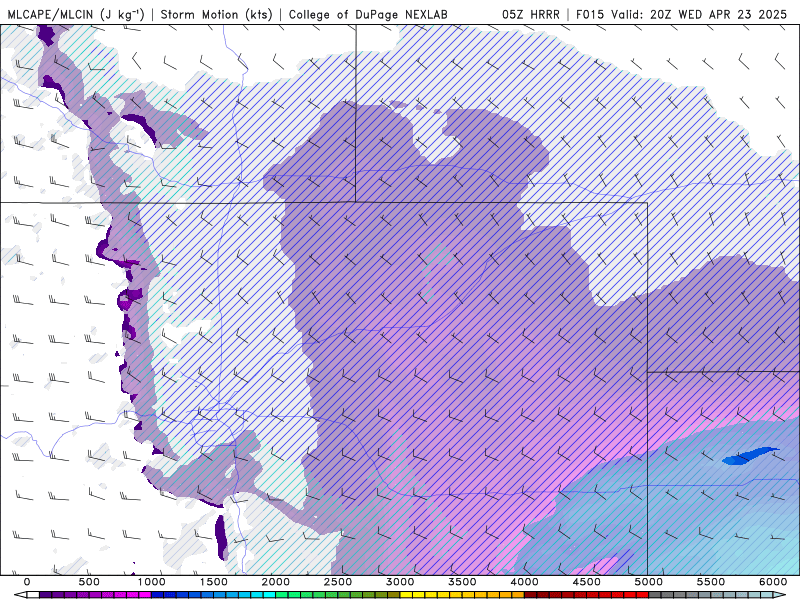Viewport: 800px width, 600px height.
Task: Click the colorbar label 3500
Action: point(462,582)
